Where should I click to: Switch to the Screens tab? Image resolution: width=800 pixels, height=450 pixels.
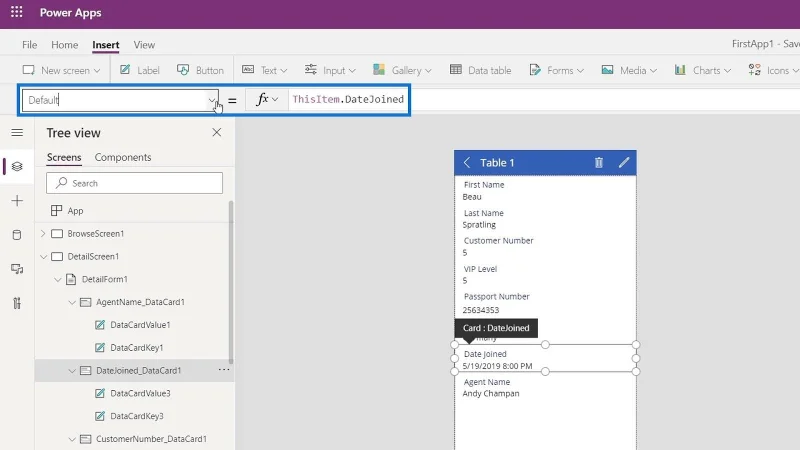(64, 157)
